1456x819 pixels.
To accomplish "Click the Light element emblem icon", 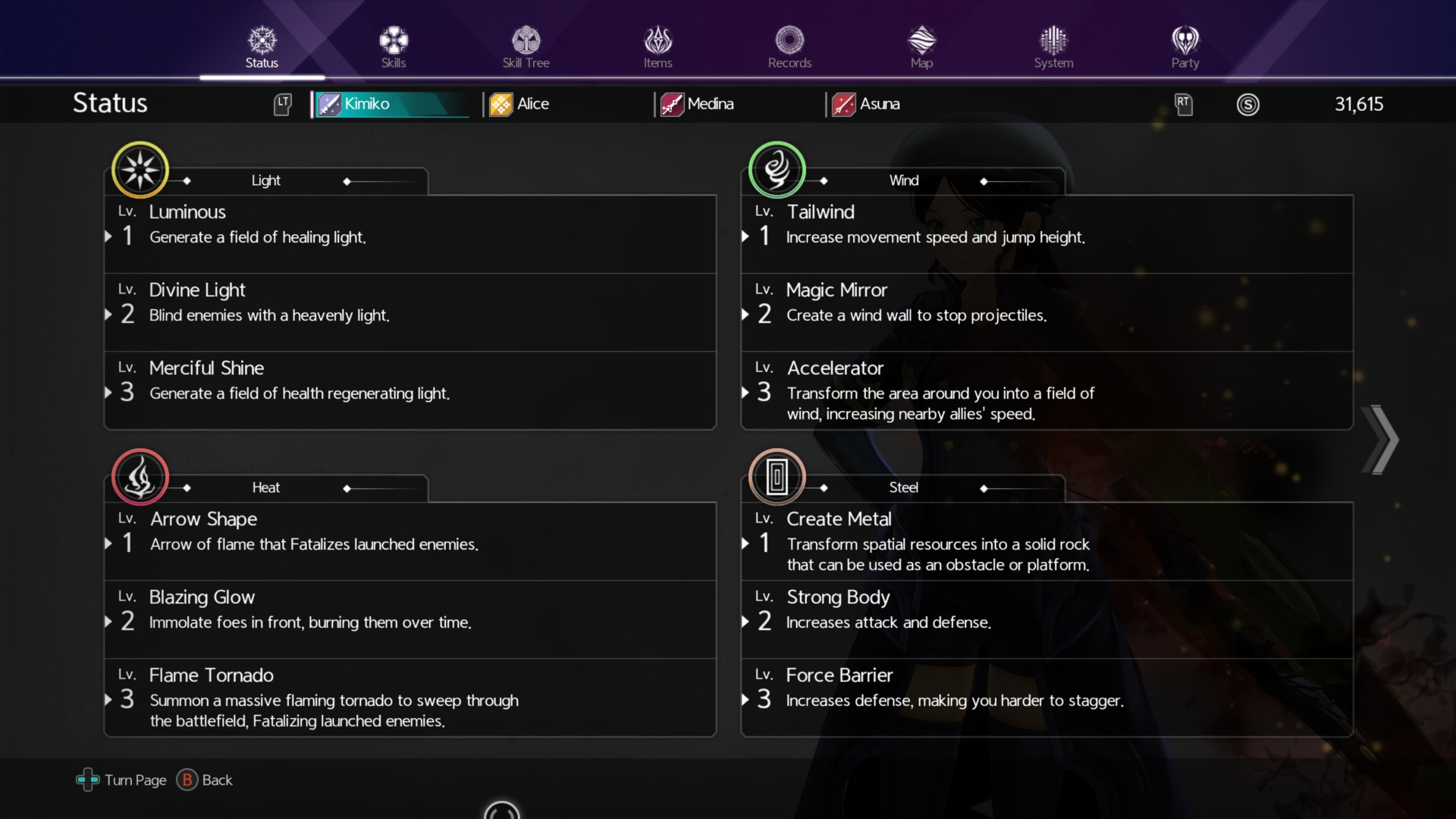I will pyautogui.click(x=140, y=170).
